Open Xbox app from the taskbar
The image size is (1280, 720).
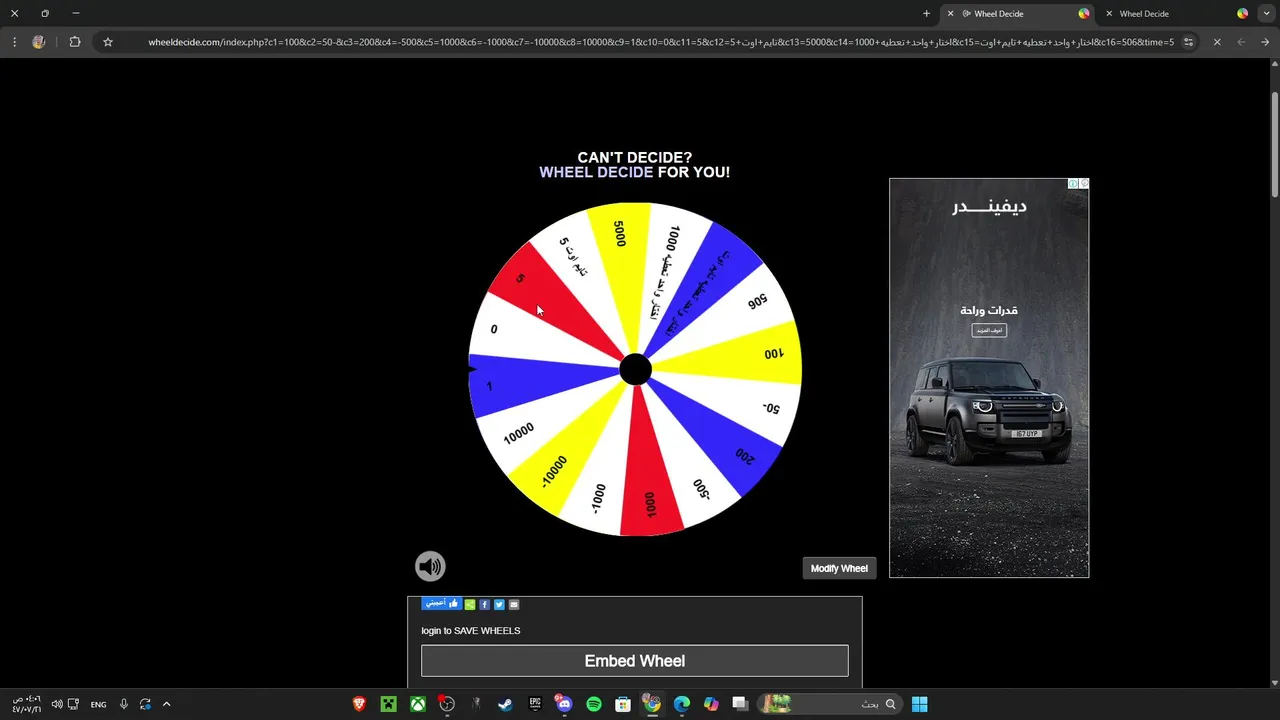pyautogui.click(x=418, y=704)
